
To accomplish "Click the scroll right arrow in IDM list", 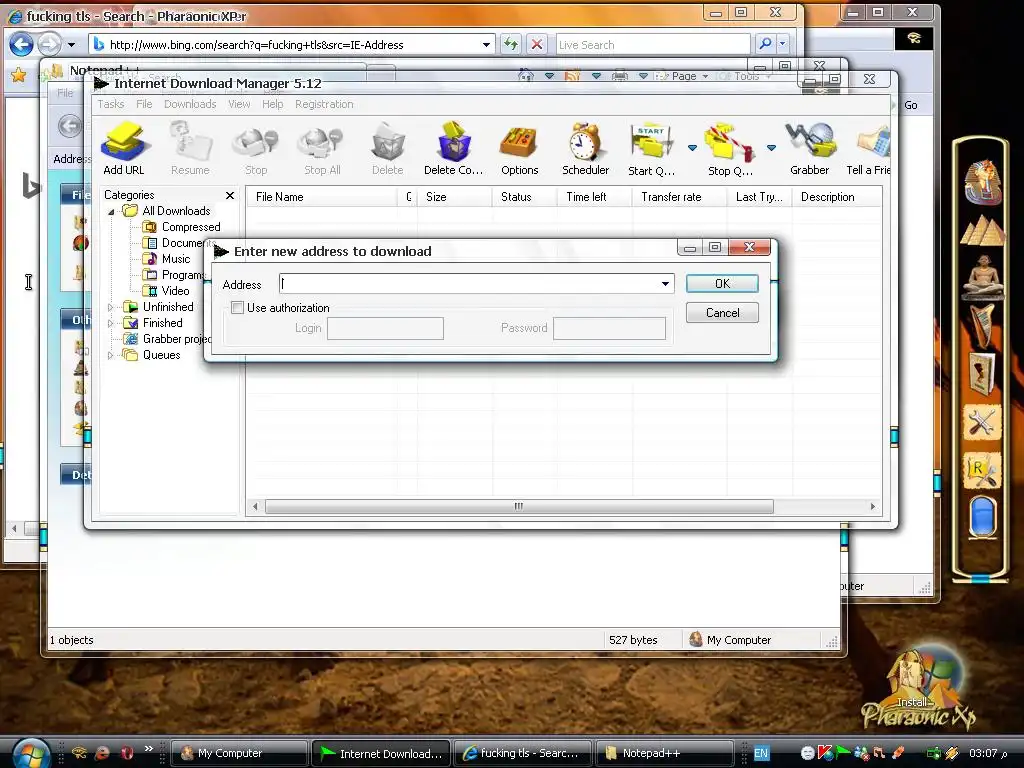I will click(873, 506).
